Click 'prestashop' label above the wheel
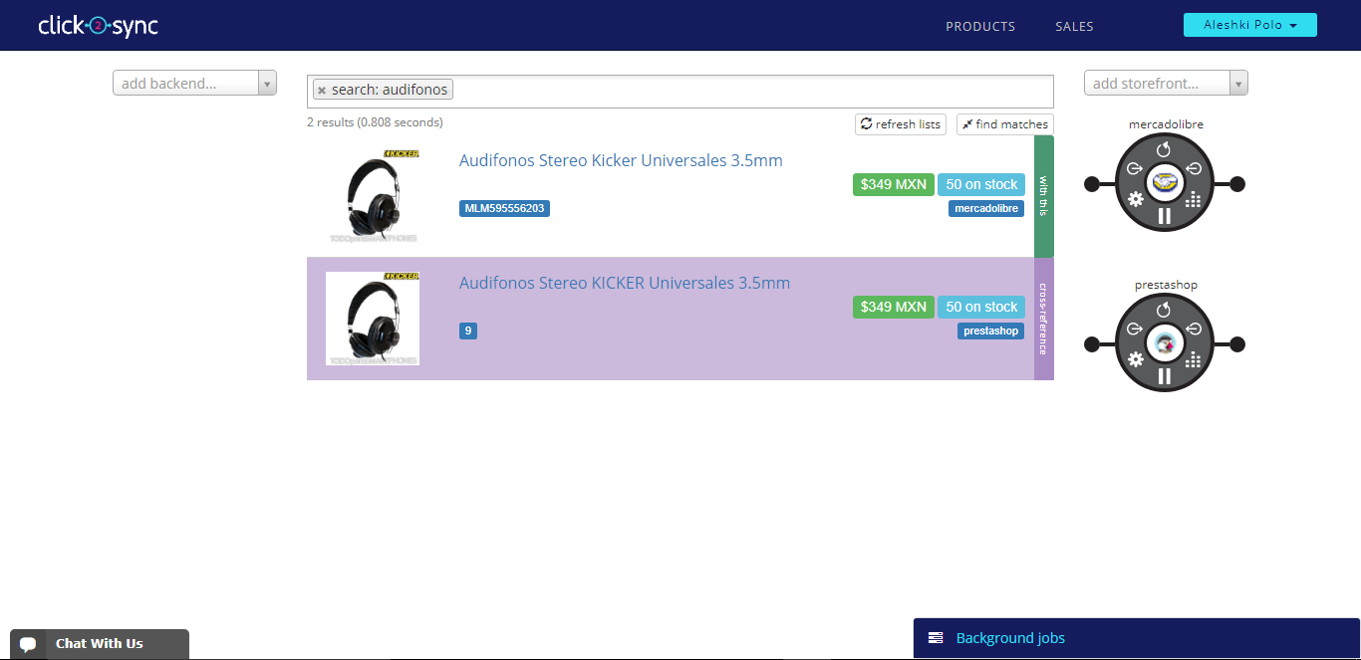This screenshot has height=660, width=1361. click(1165, 285)
